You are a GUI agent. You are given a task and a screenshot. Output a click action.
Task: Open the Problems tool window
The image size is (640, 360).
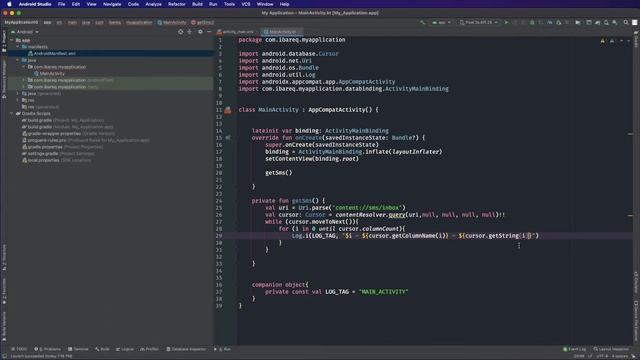coord(48,349)
